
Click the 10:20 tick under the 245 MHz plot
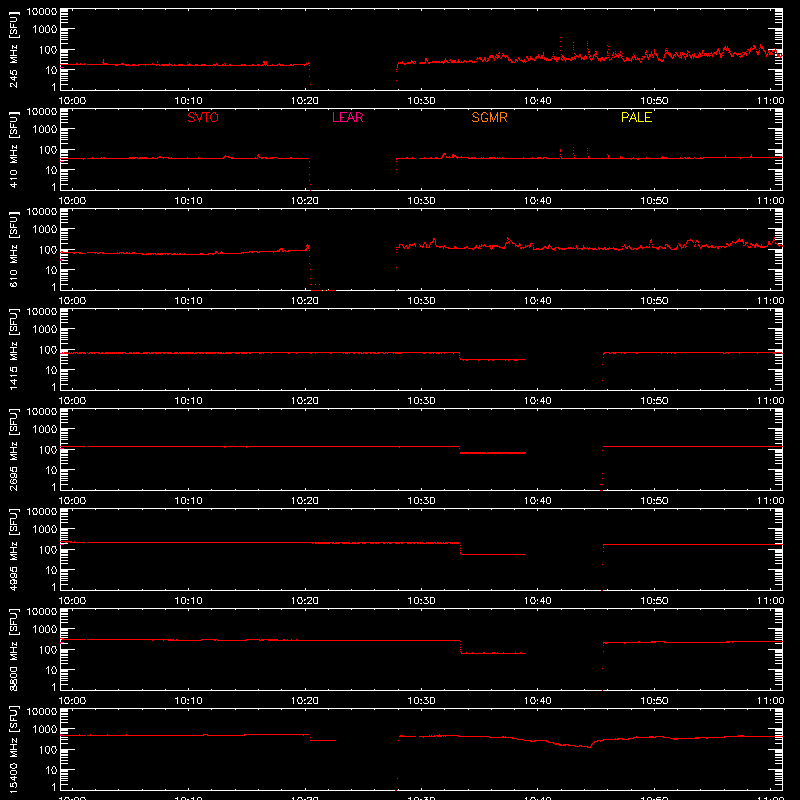[x=305, y=101]
